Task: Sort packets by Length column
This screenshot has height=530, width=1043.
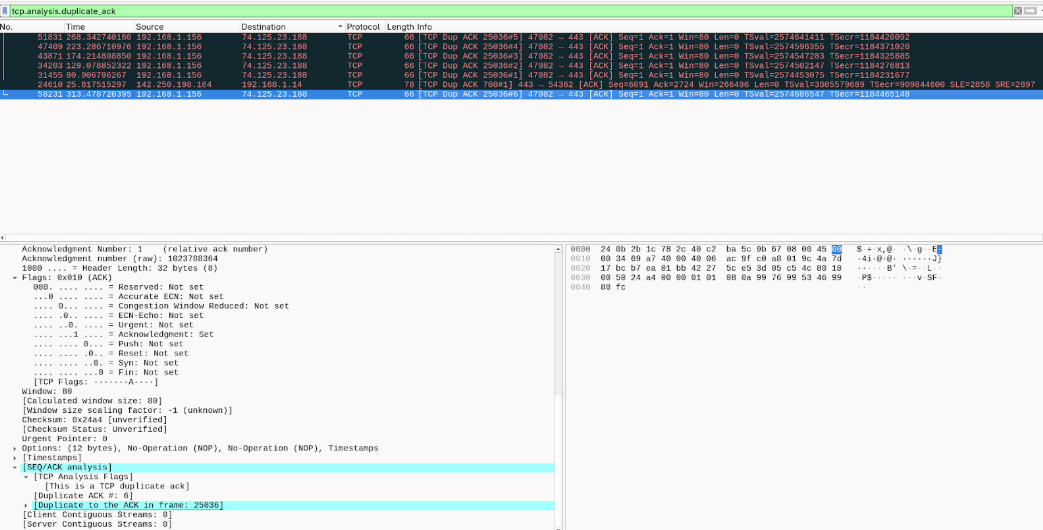Action: tap(400, 27)
